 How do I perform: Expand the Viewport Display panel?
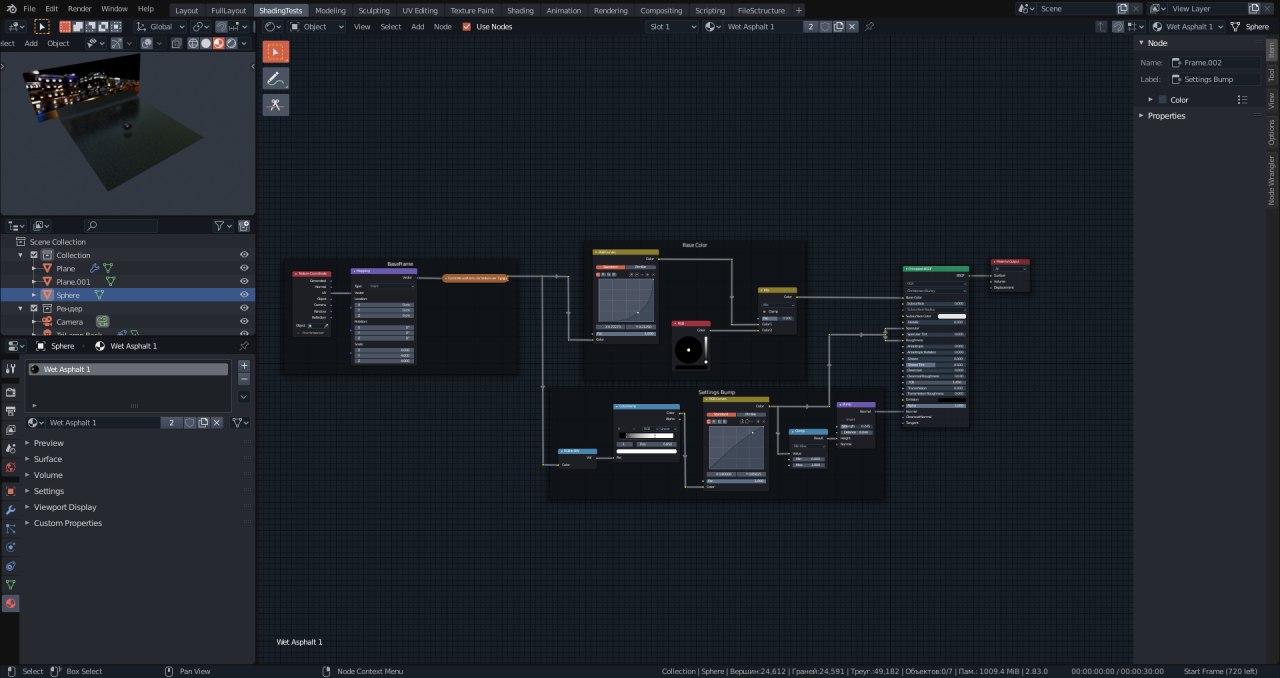point(65,507)
